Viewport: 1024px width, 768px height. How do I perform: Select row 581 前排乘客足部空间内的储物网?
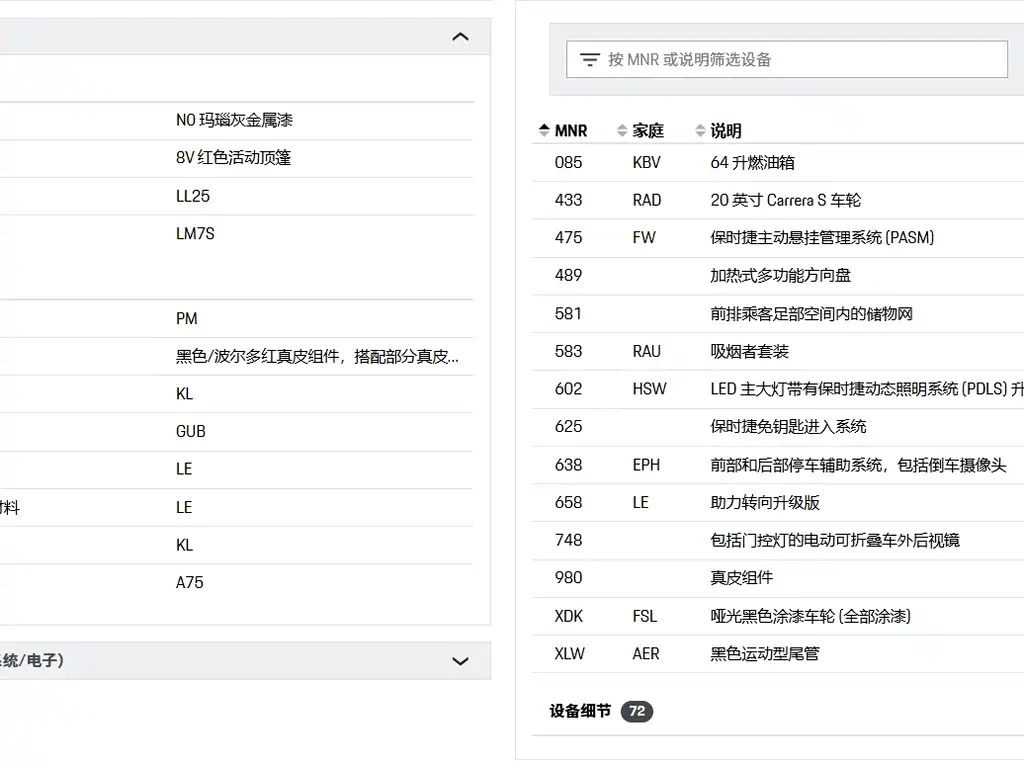(778, 313)
